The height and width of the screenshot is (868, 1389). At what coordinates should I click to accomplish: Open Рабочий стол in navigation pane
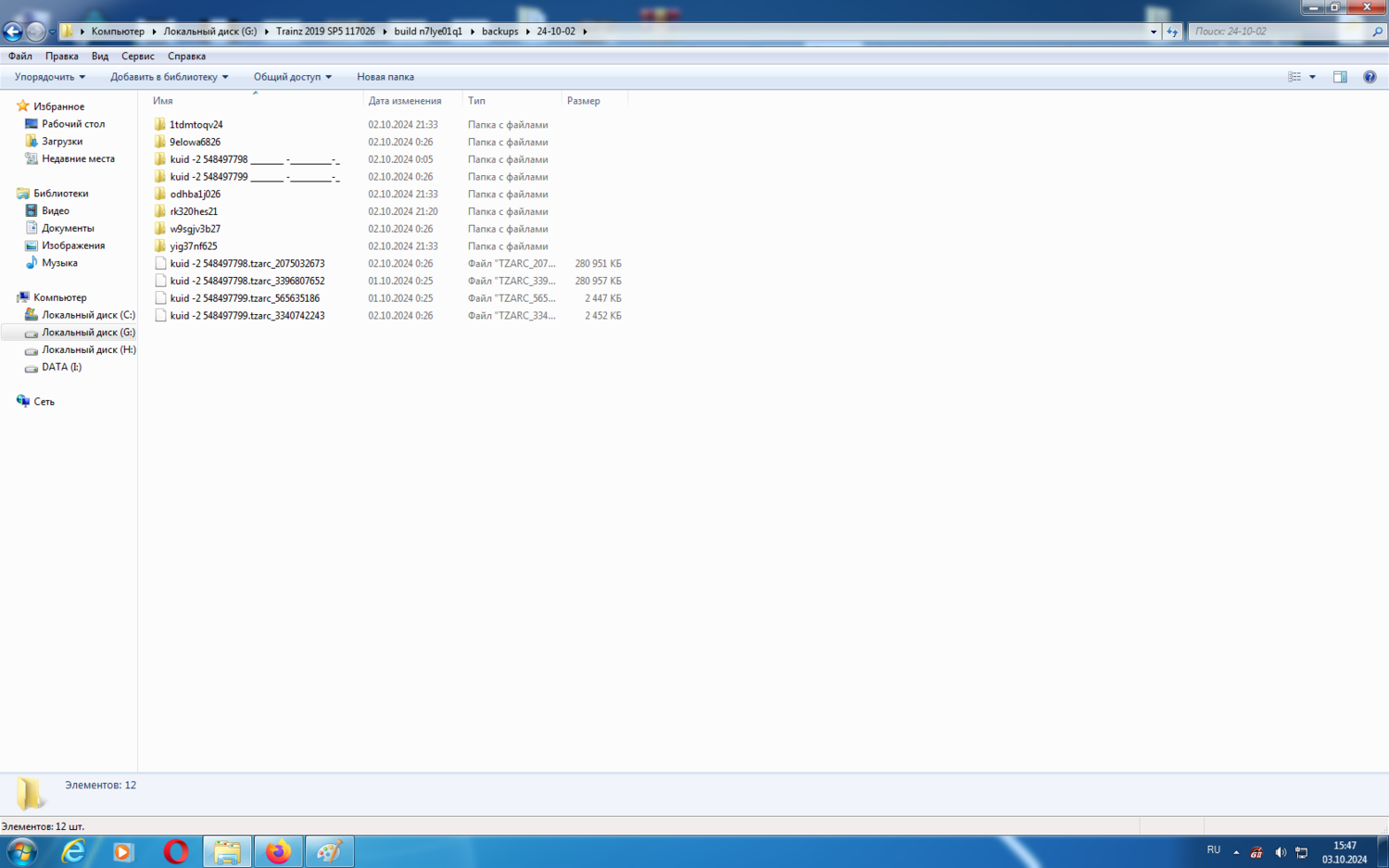73,124
